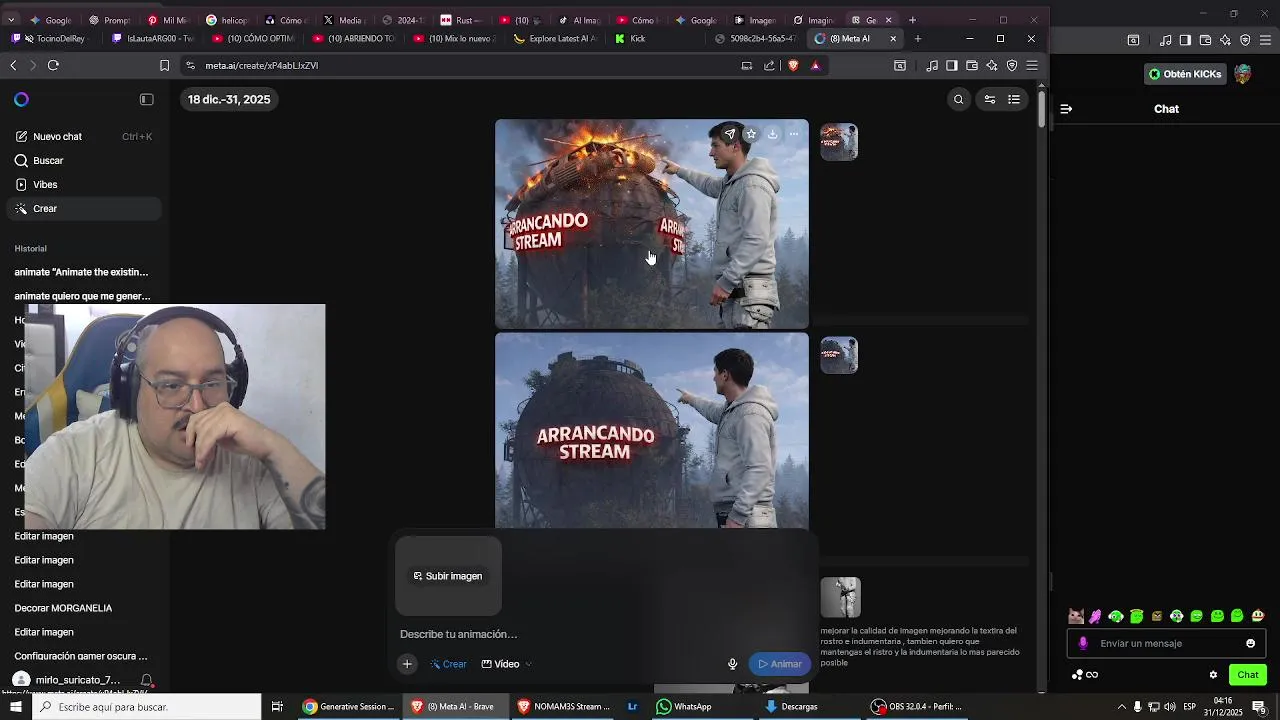The image size is (1280, 720).
Task: Select Buscar in sidebar
Action: coord(83,160)
